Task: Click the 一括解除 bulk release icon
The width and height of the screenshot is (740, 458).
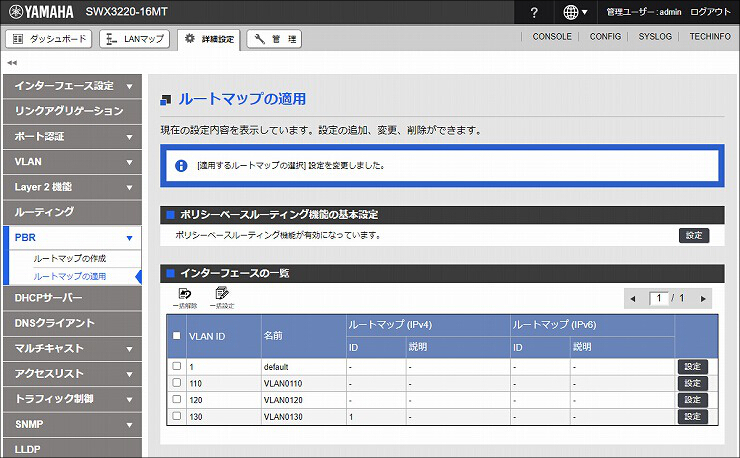Action: [x=185, y=298]
